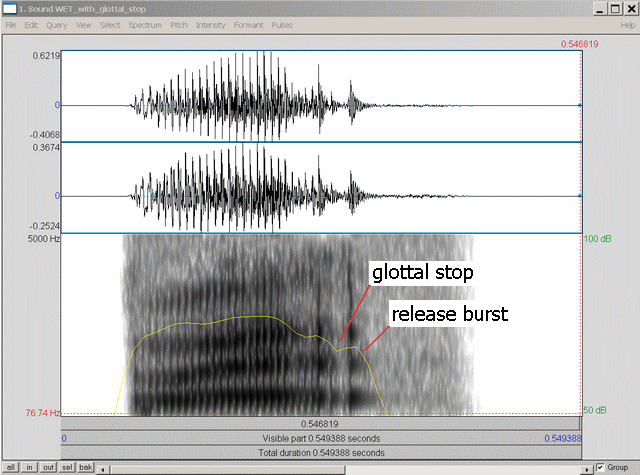Toggle the Group checkbox

tap(601, 467)
